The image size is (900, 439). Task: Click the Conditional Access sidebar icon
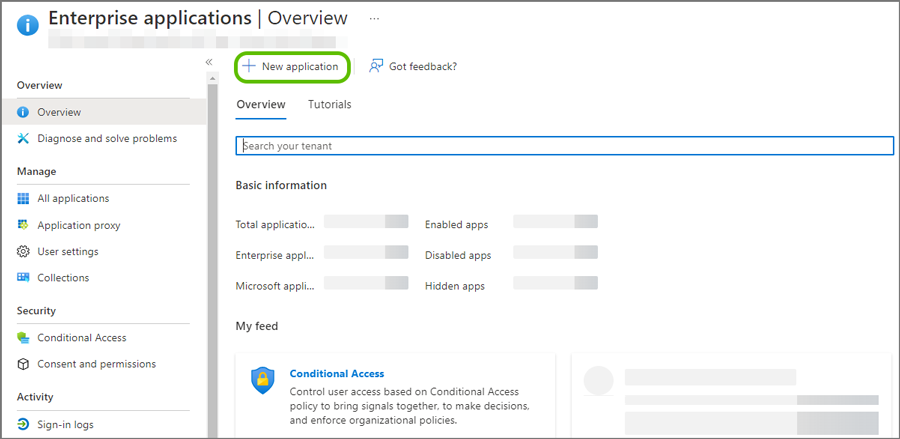[24, 337]
